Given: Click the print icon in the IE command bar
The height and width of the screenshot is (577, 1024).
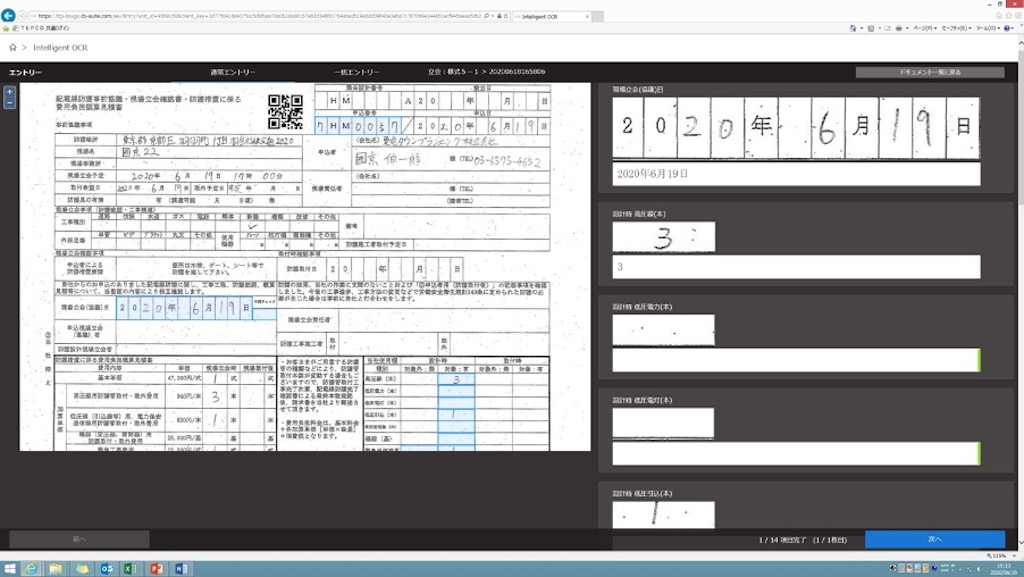Looking at the screenshot, I should point(899,28).
